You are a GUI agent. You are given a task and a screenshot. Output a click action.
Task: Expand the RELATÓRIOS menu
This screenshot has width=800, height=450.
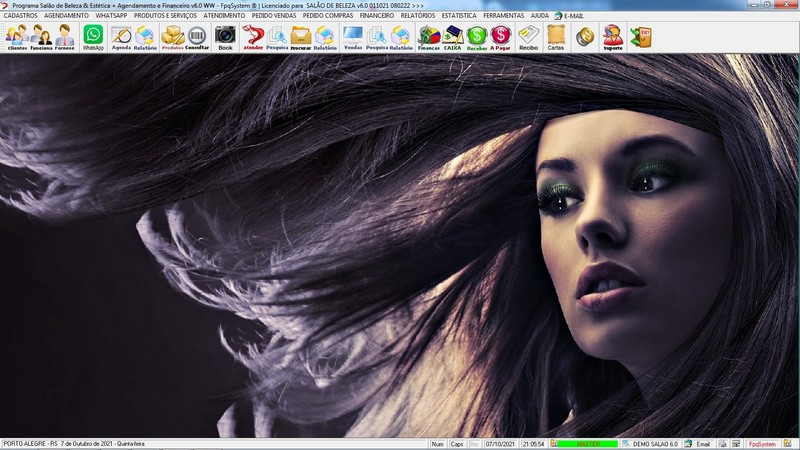tap(417, 16)
